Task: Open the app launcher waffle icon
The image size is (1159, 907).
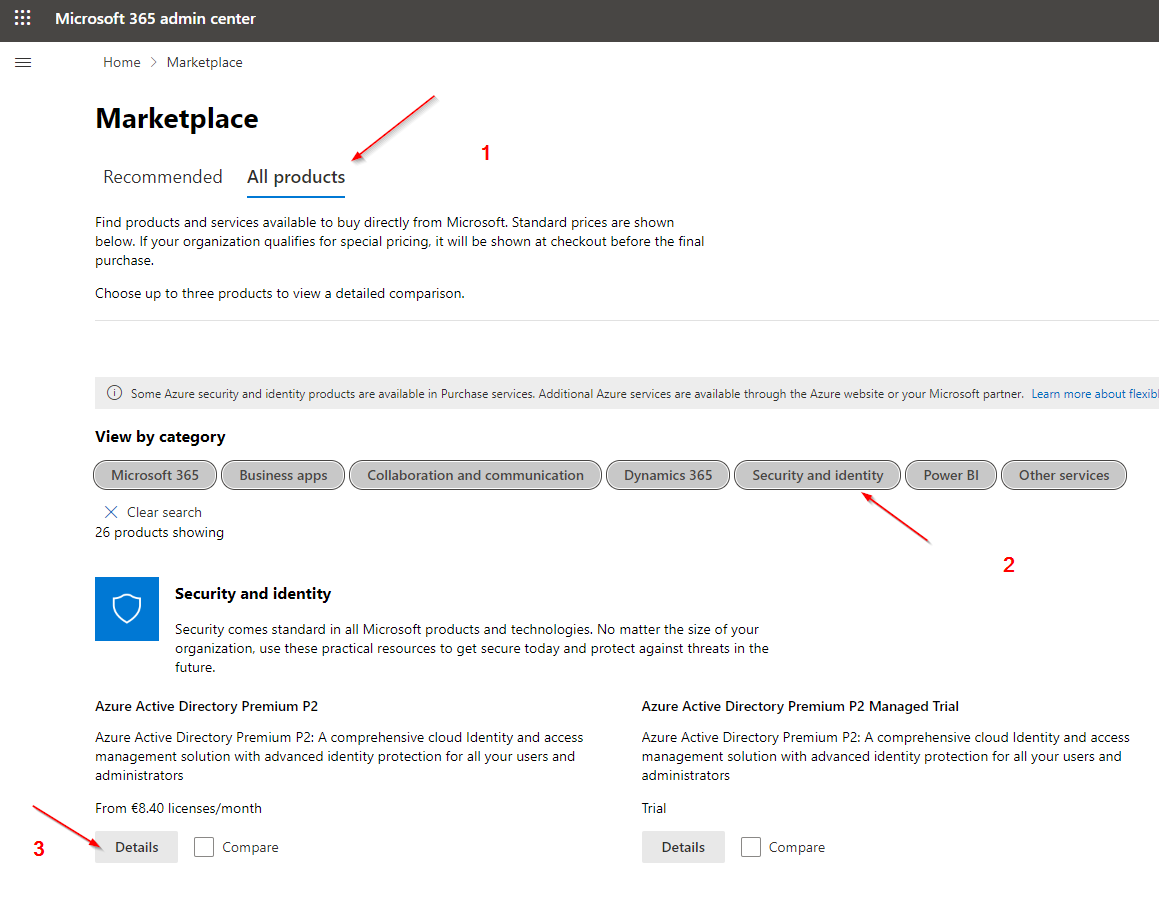Action: click(x=23, y=18)
